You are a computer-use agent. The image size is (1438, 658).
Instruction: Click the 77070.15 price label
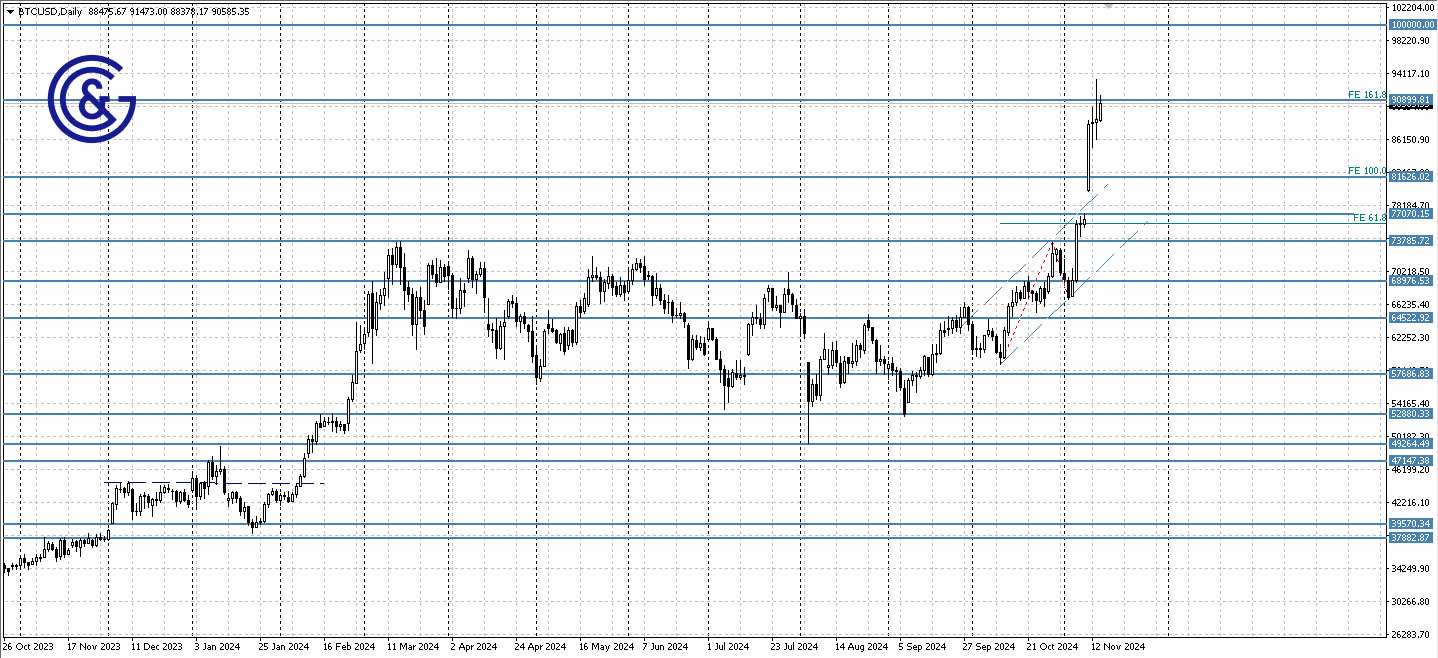1408,214
